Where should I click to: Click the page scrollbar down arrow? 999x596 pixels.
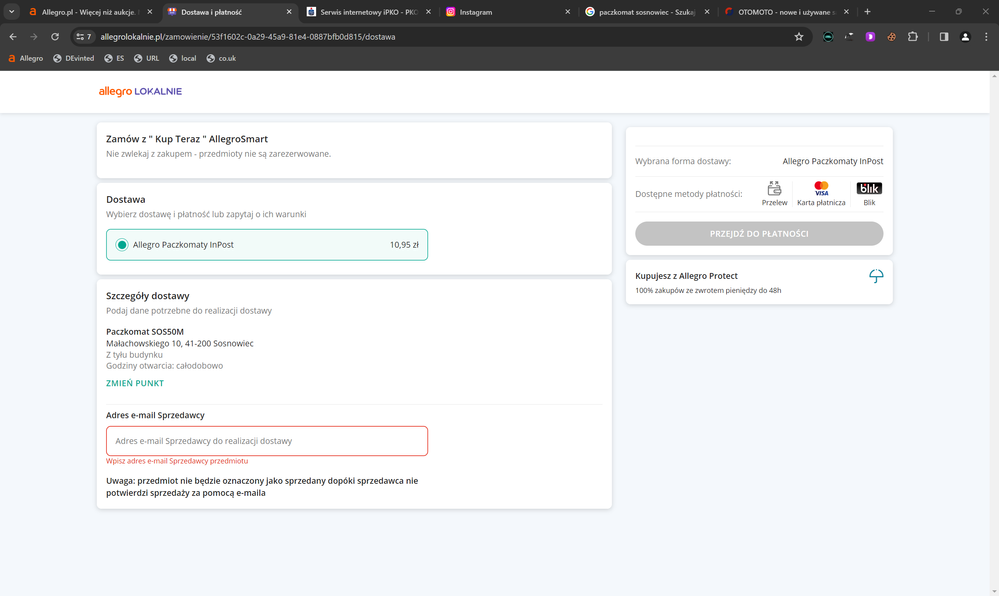click(x=993, y=591)
